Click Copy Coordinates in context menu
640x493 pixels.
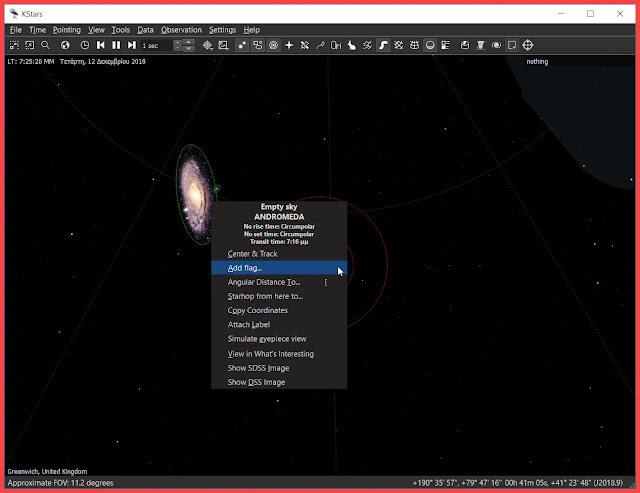tap(279, 311)
